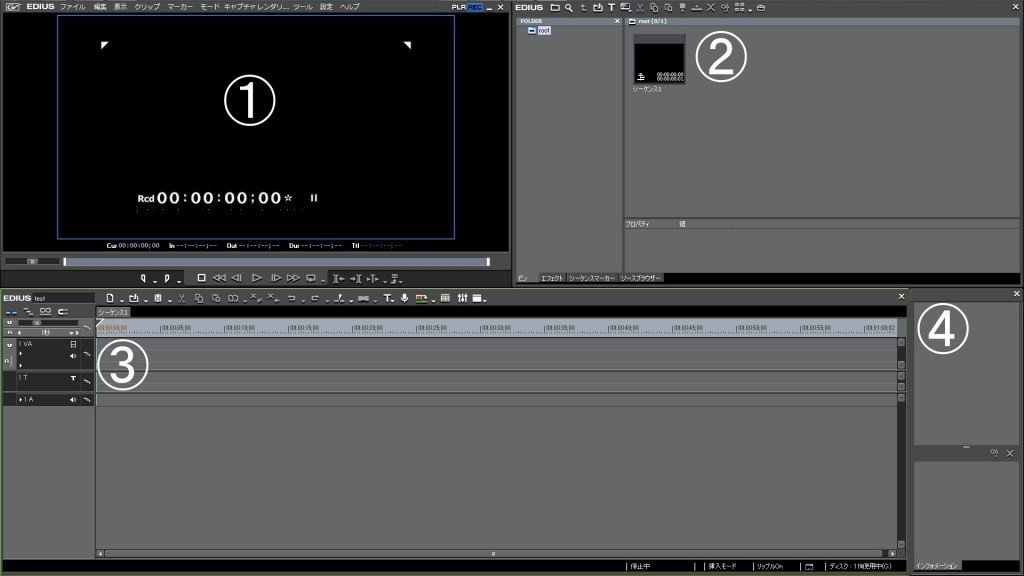The width and height of the screenshot is (1024, 576).
Task: Click the Export icon under the preview
Action: pyautogui.click(x=394, y=279)
